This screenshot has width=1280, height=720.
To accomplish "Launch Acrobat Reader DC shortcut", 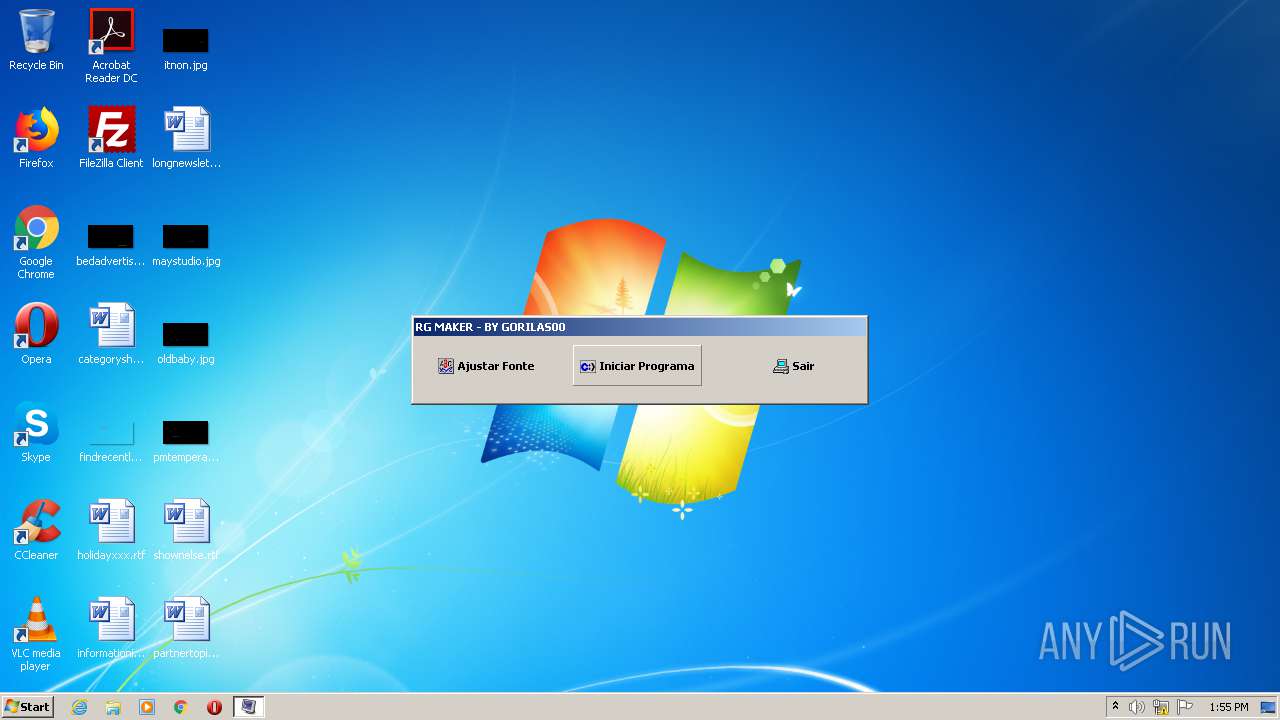I will pyautogui.click(x=111, y=46).
